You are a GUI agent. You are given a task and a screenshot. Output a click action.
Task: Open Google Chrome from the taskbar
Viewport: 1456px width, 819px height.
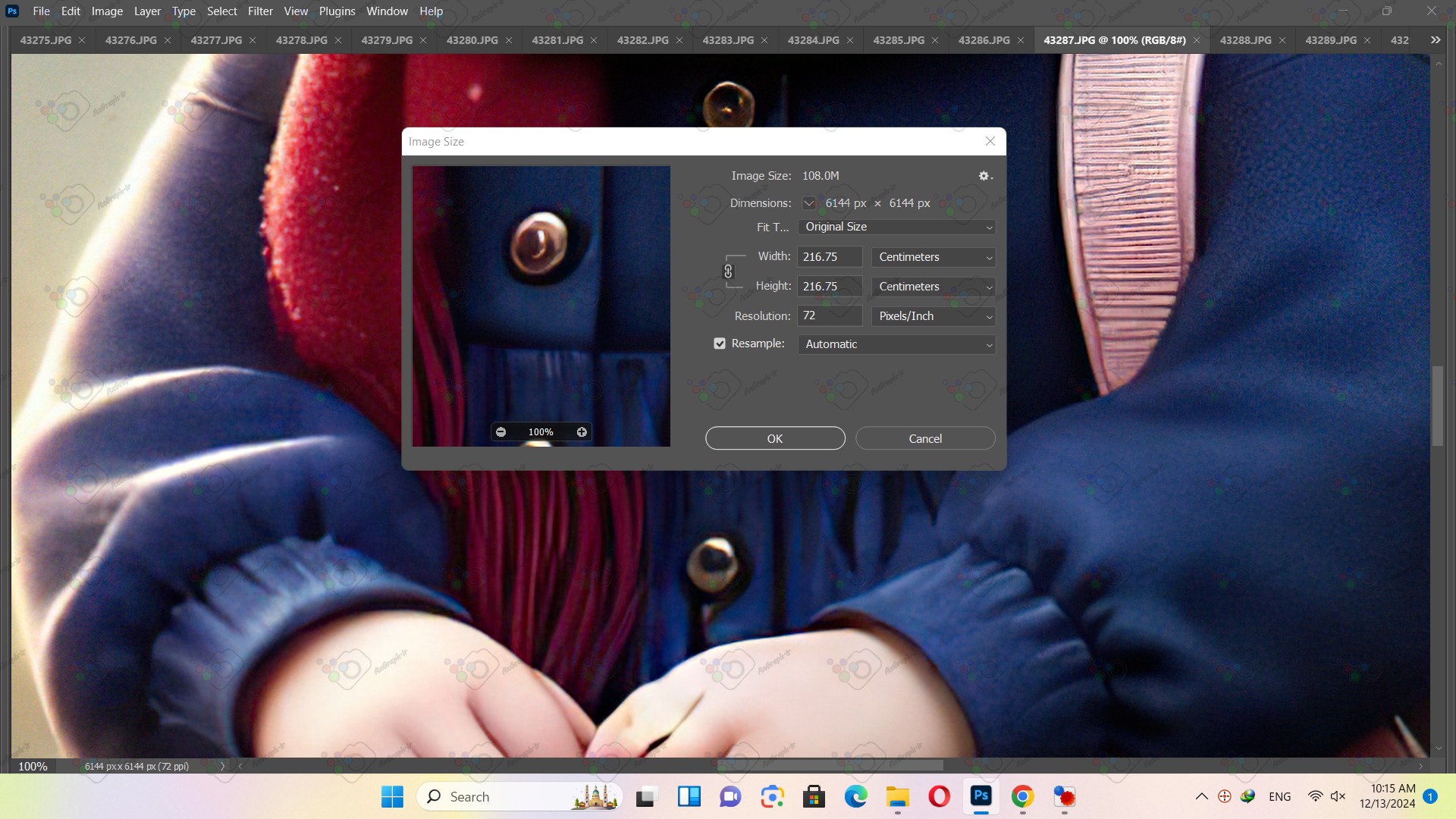tap(1022, 797)
